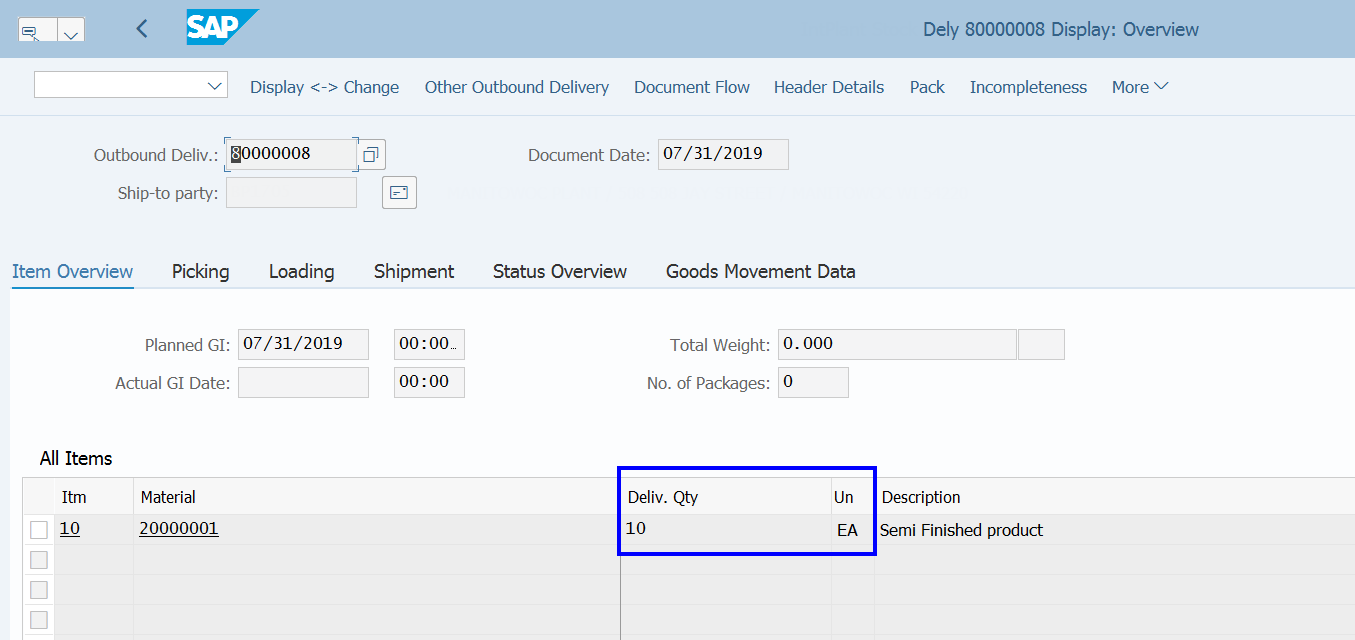
Task: Click the search help icon beside Outbound Deliv.
Action: pos(371,155)
